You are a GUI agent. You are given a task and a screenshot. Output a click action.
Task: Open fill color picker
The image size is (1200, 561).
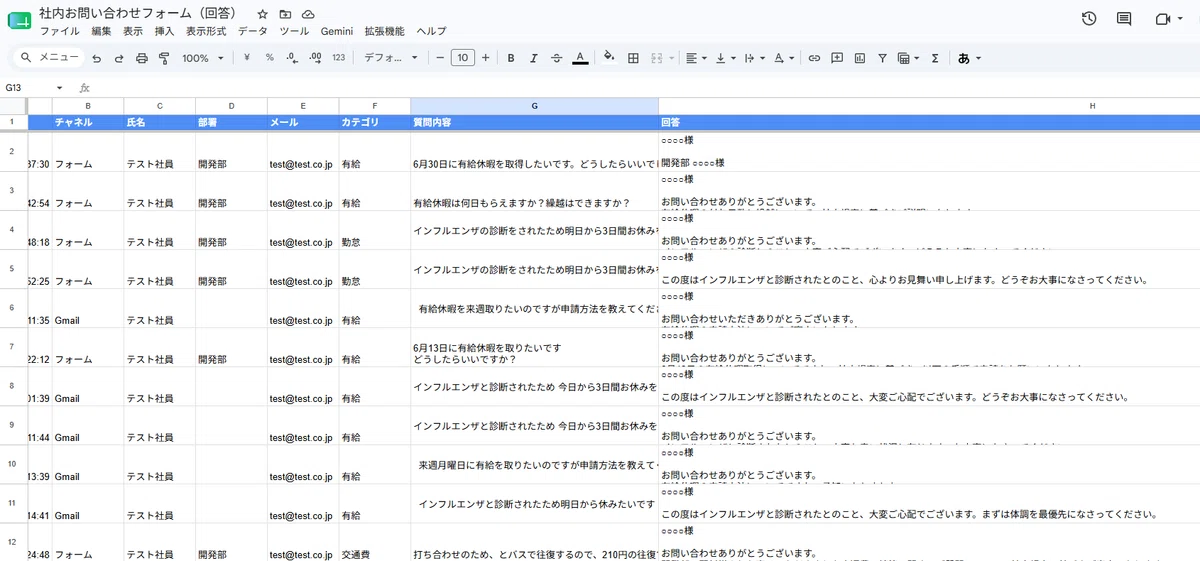[609, 58]
